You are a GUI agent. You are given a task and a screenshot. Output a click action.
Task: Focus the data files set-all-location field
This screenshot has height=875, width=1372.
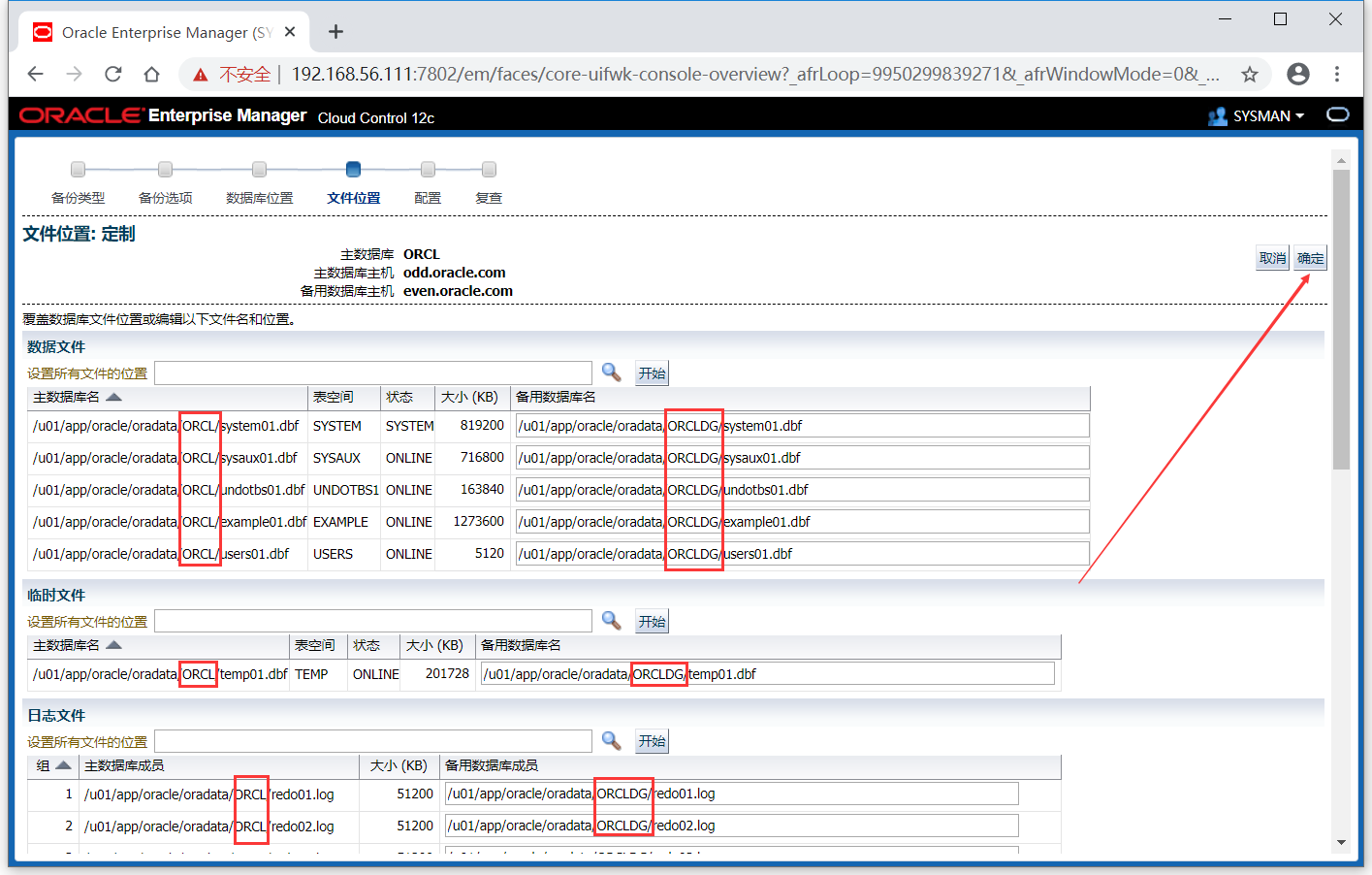click(373, 373)
